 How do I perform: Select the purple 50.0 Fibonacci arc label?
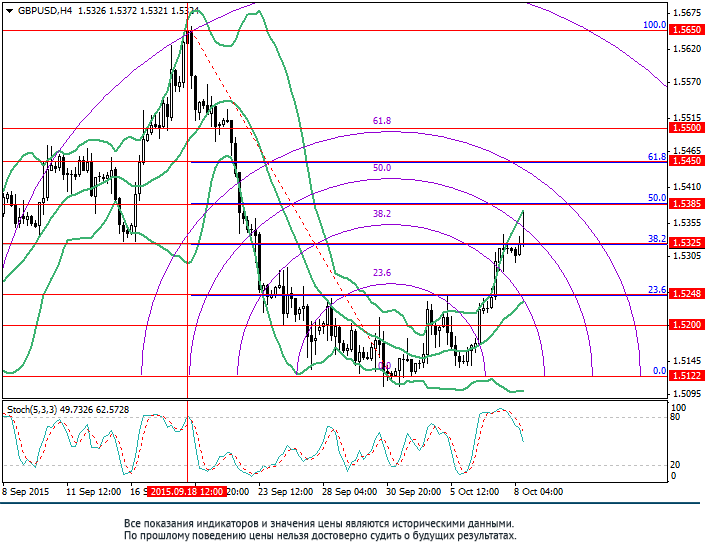point(382,168)
